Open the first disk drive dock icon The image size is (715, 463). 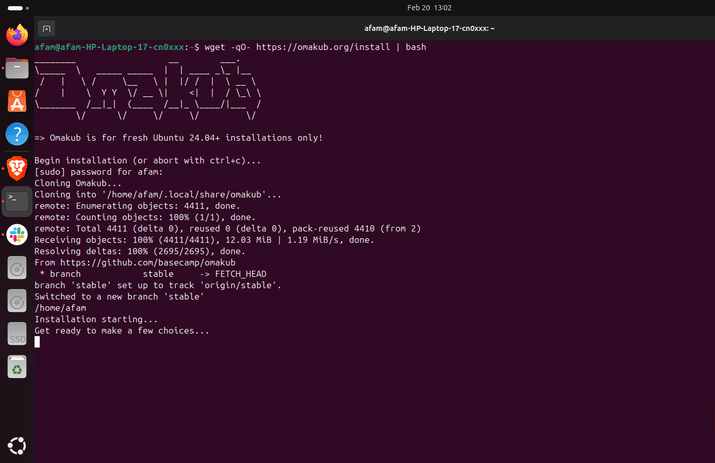click(x=17, y=268)
